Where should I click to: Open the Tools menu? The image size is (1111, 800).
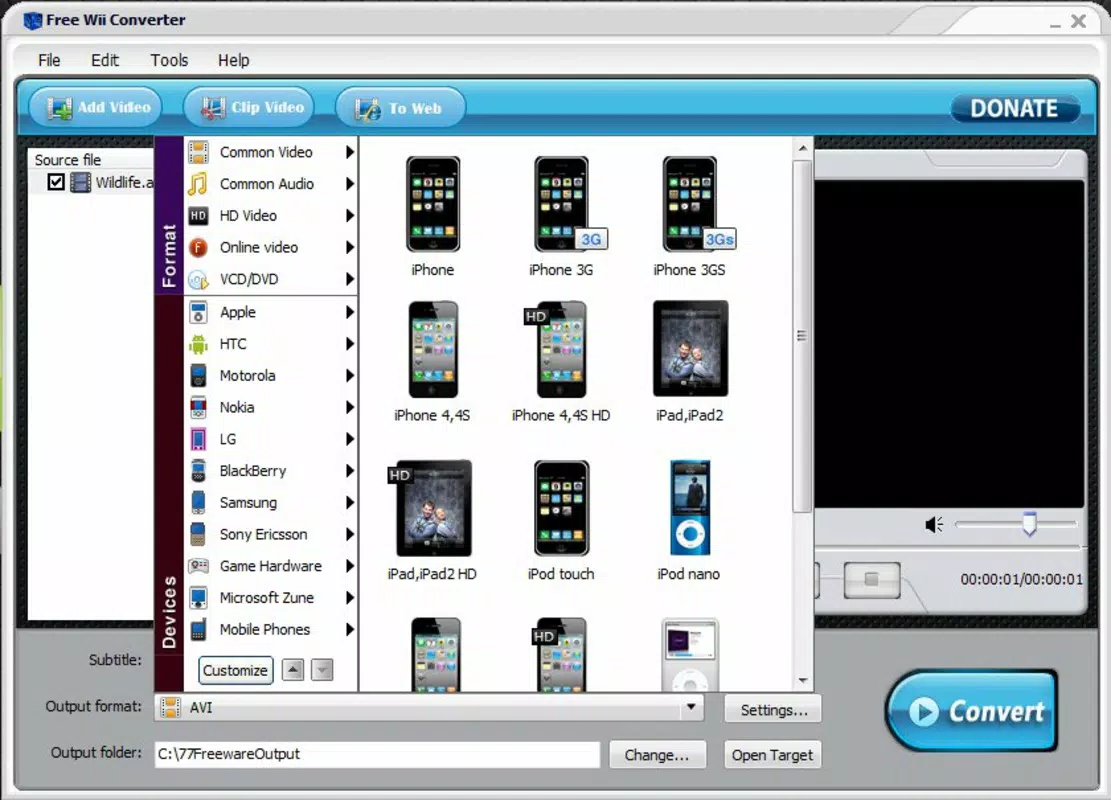click(x=169, y=60)
